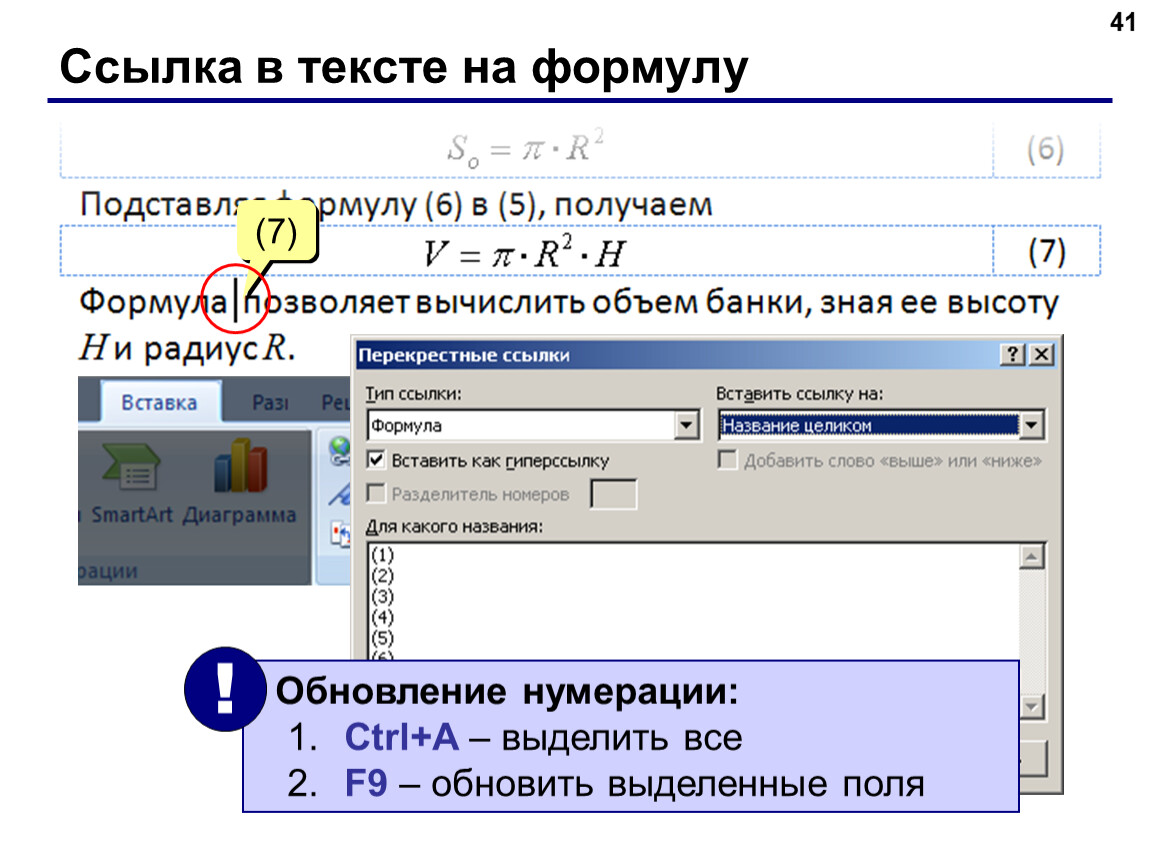The height and width of the screenshot is (864, 1150).
Task: Click the help ? button in the dialog title
Action: pyautogui.click(x=1013, y=355)
